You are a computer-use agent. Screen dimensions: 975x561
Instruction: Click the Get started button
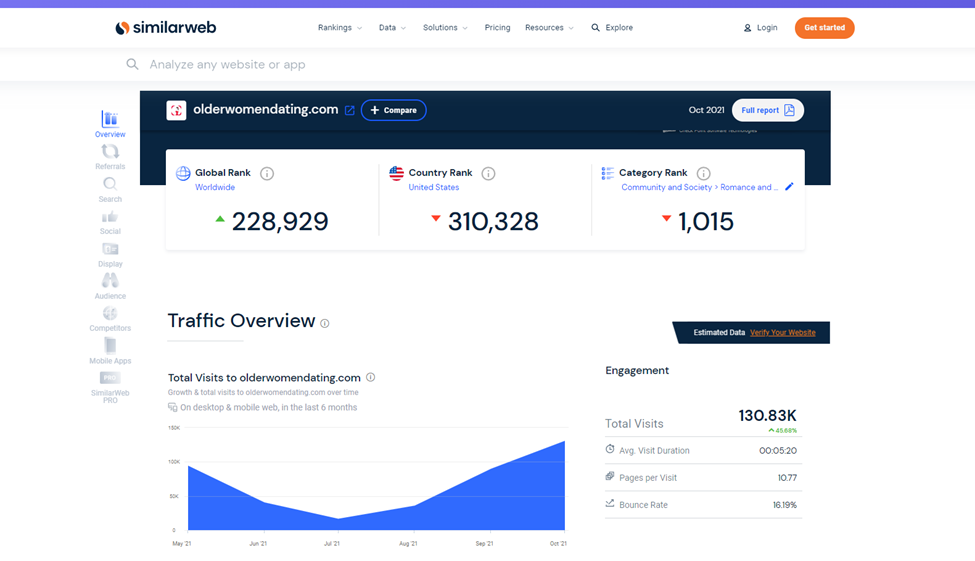pyautogui.click(x=824, y=28)
